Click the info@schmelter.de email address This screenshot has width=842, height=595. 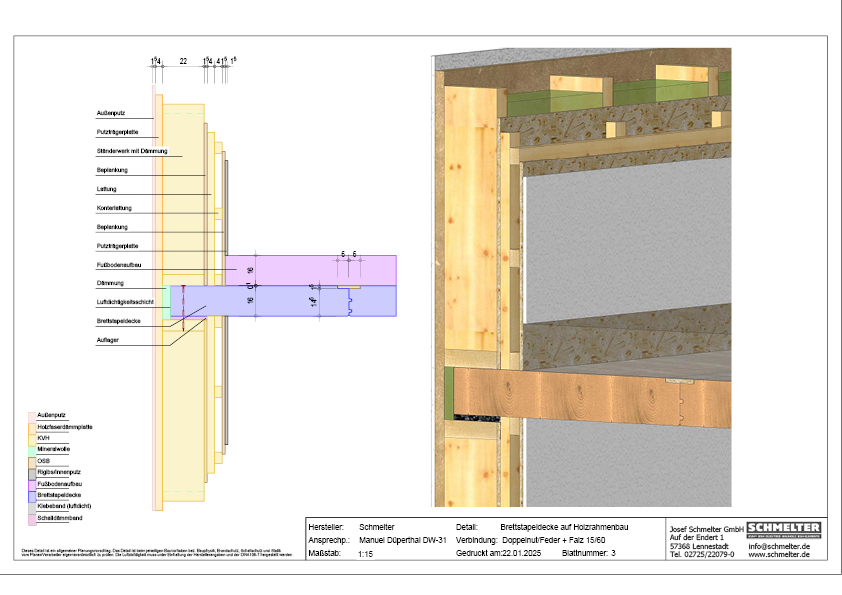[x=779, y=546]
